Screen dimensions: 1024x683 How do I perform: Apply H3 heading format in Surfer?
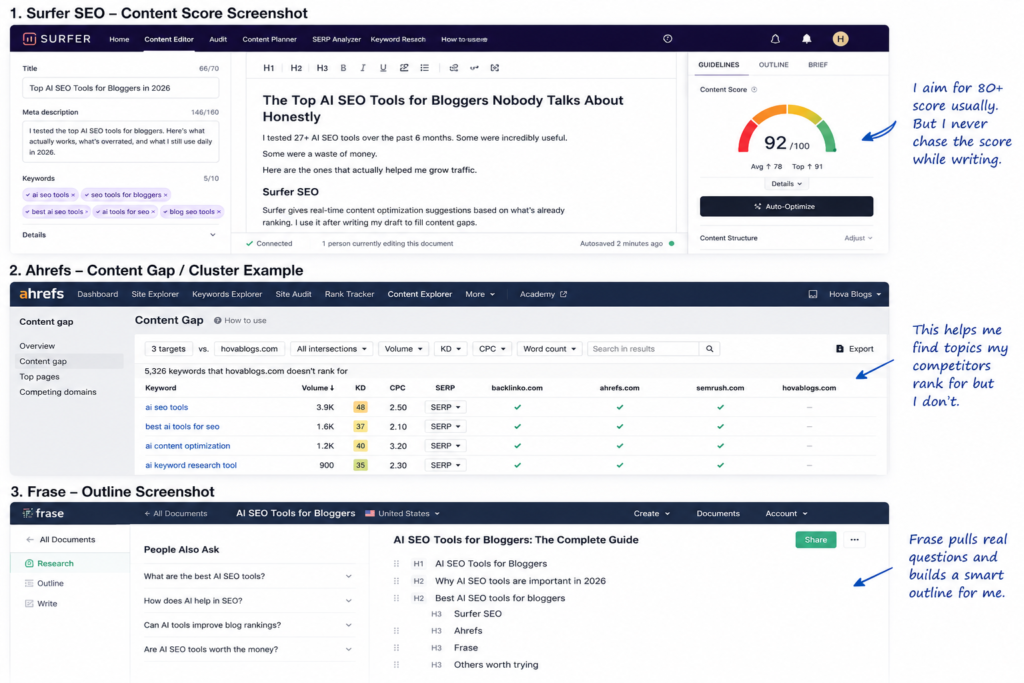point(322,68)
